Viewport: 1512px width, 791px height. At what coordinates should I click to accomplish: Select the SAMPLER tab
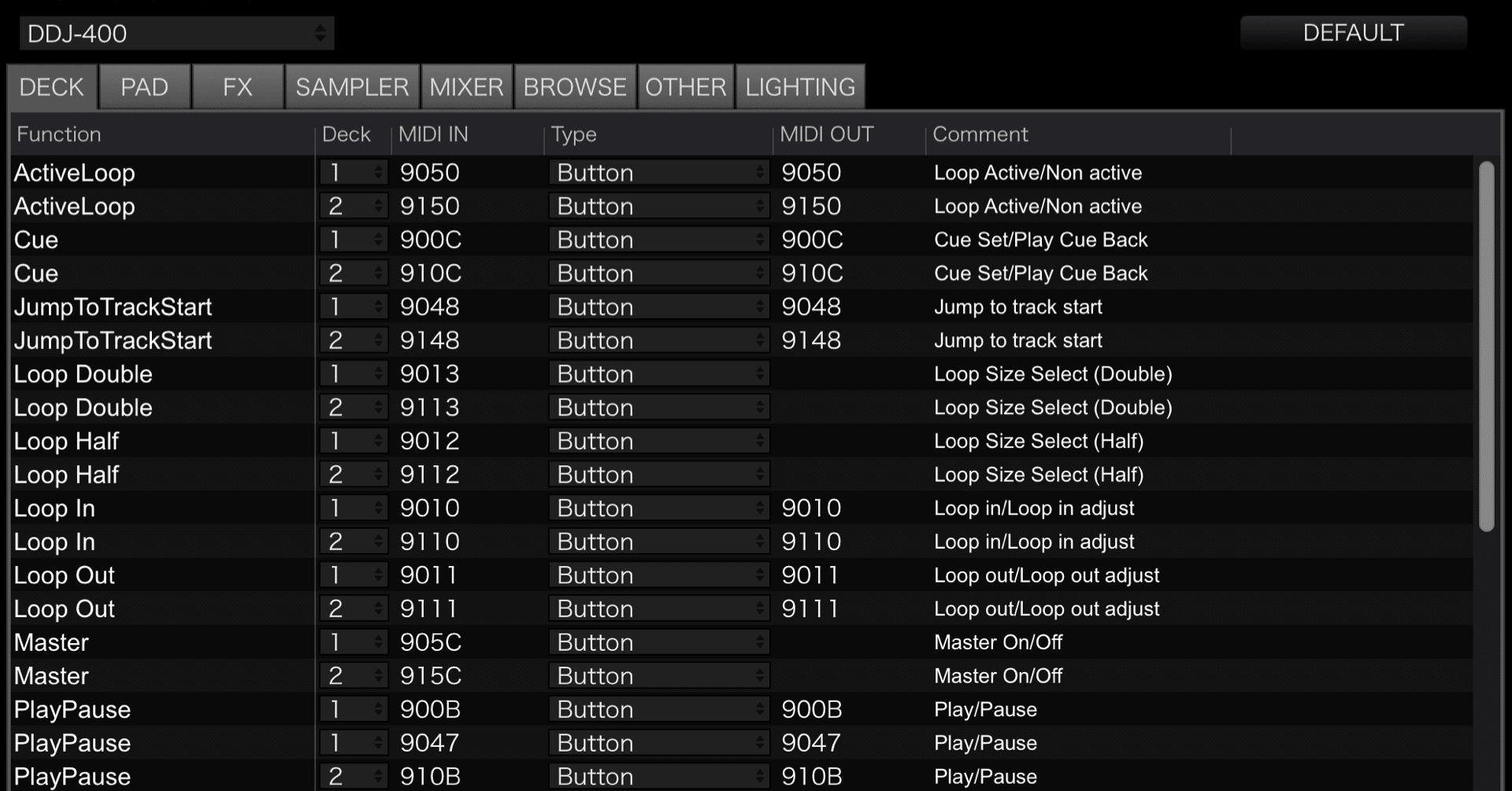352,87
